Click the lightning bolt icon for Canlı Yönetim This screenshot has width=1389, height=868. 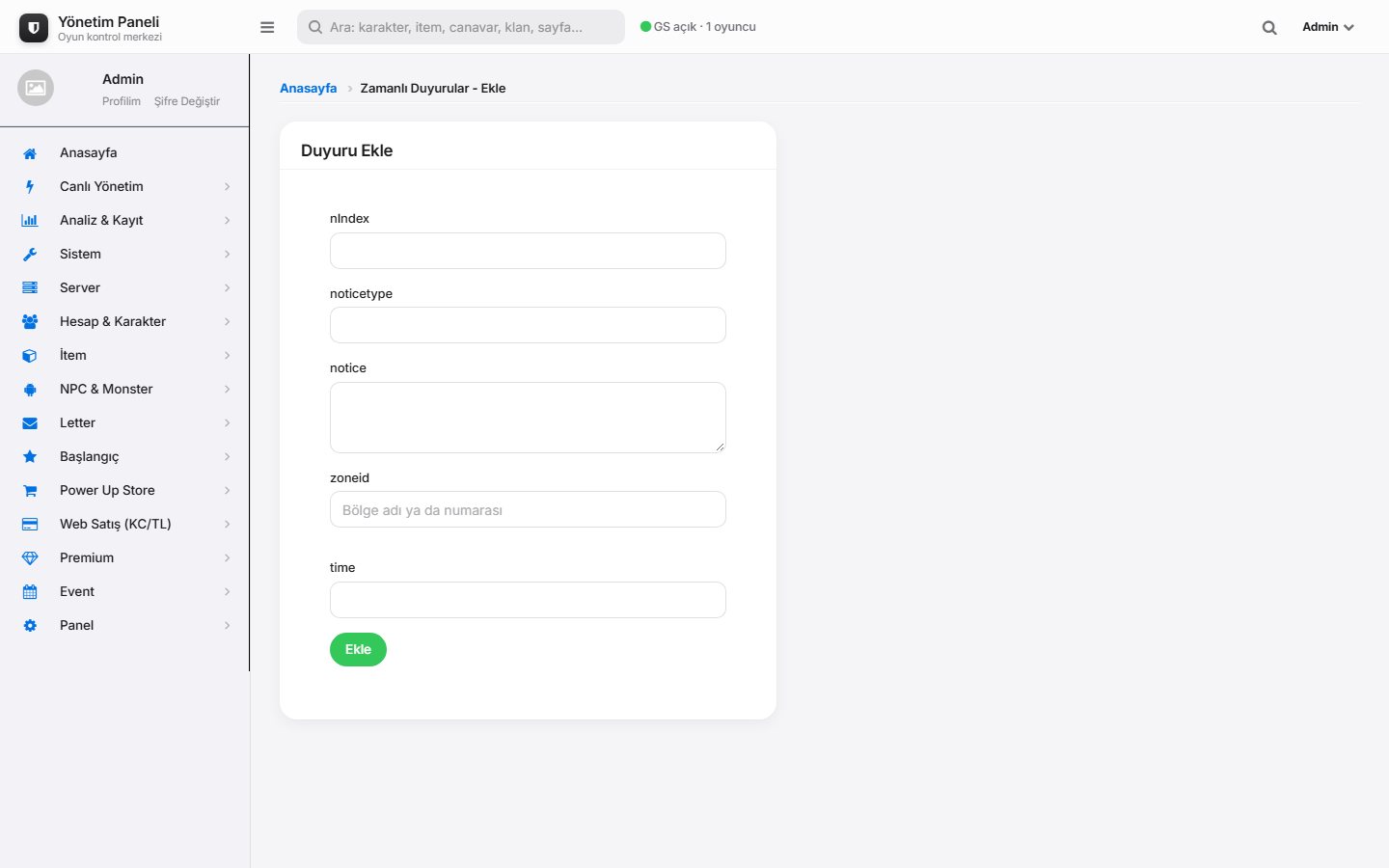(30, 187)
